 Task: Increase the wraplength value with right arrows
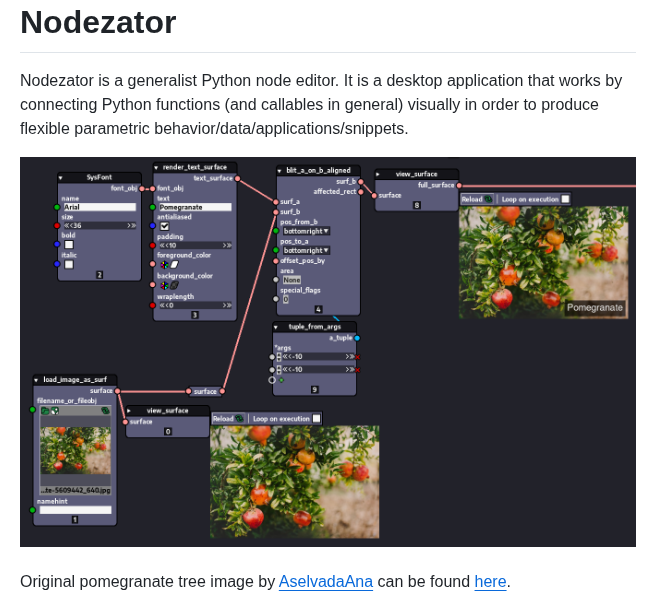click(227, 306)
